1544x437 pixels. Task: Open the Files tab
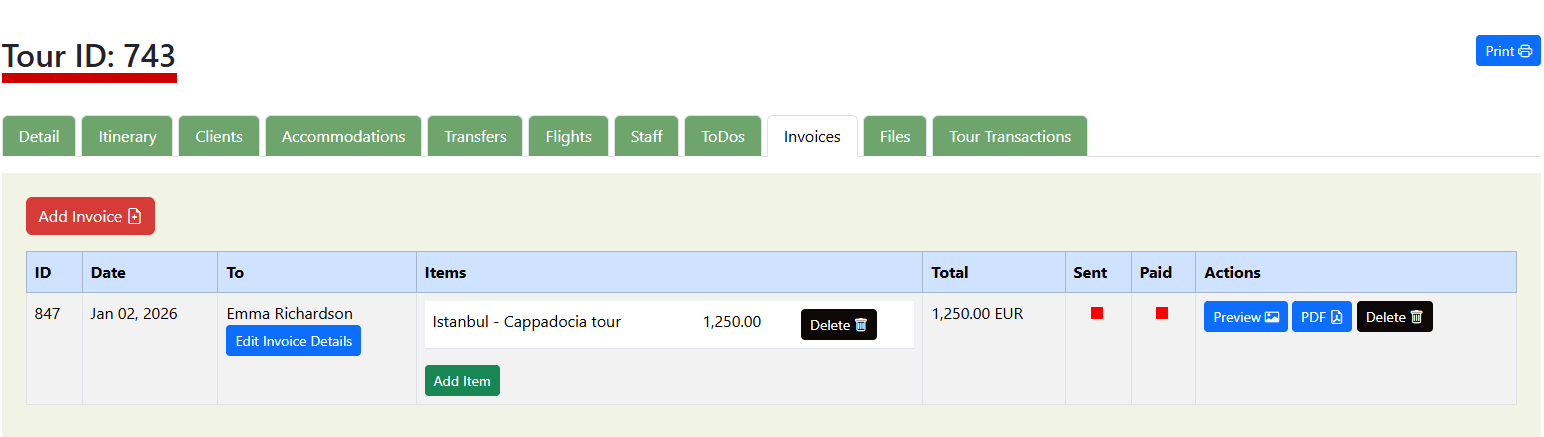895,137
